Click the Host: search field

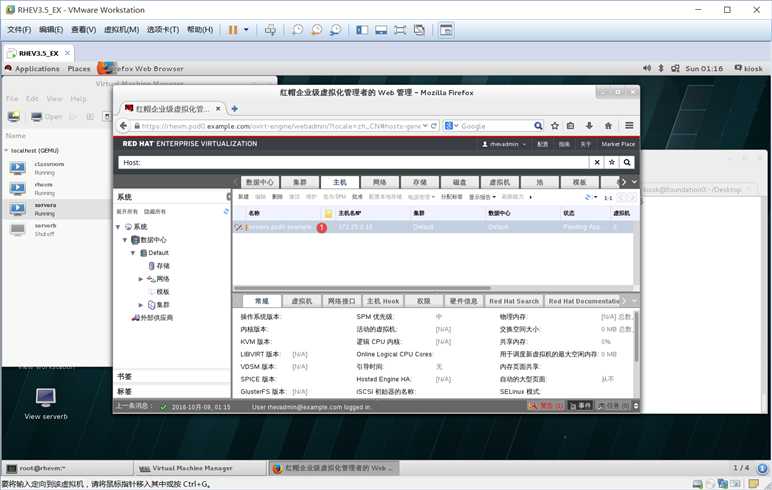[x=354, y=163]
